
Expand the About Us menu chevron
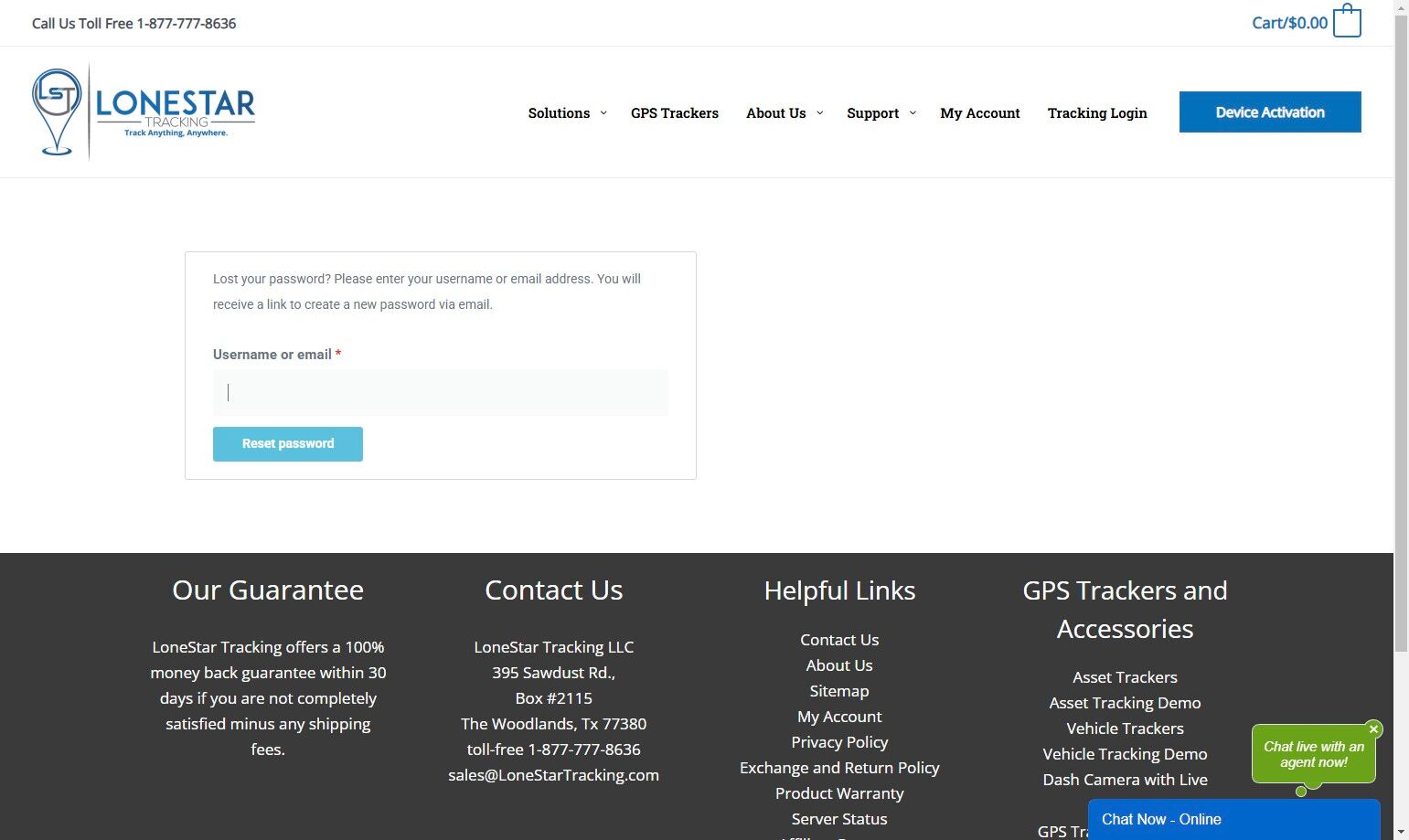(x=819, y=113)
